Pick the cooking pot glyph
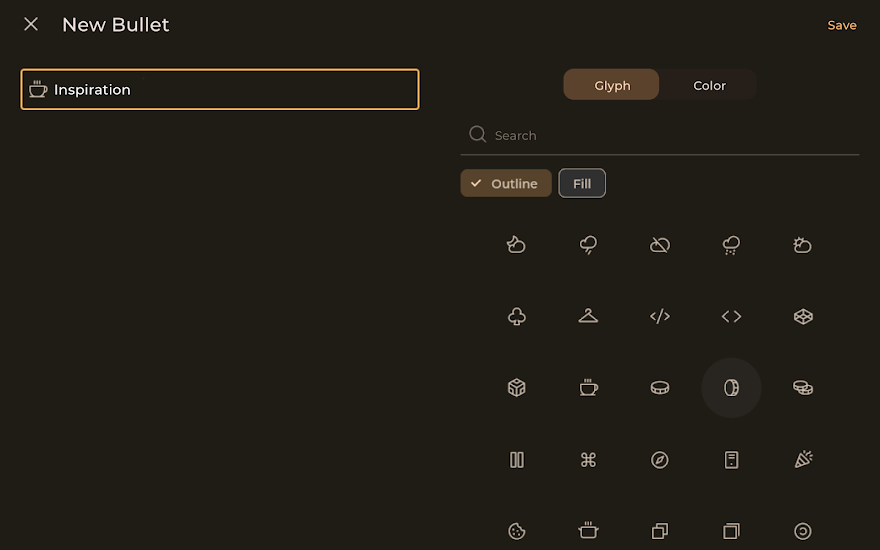This screenshot has height=550, width=880. (588, 531)
